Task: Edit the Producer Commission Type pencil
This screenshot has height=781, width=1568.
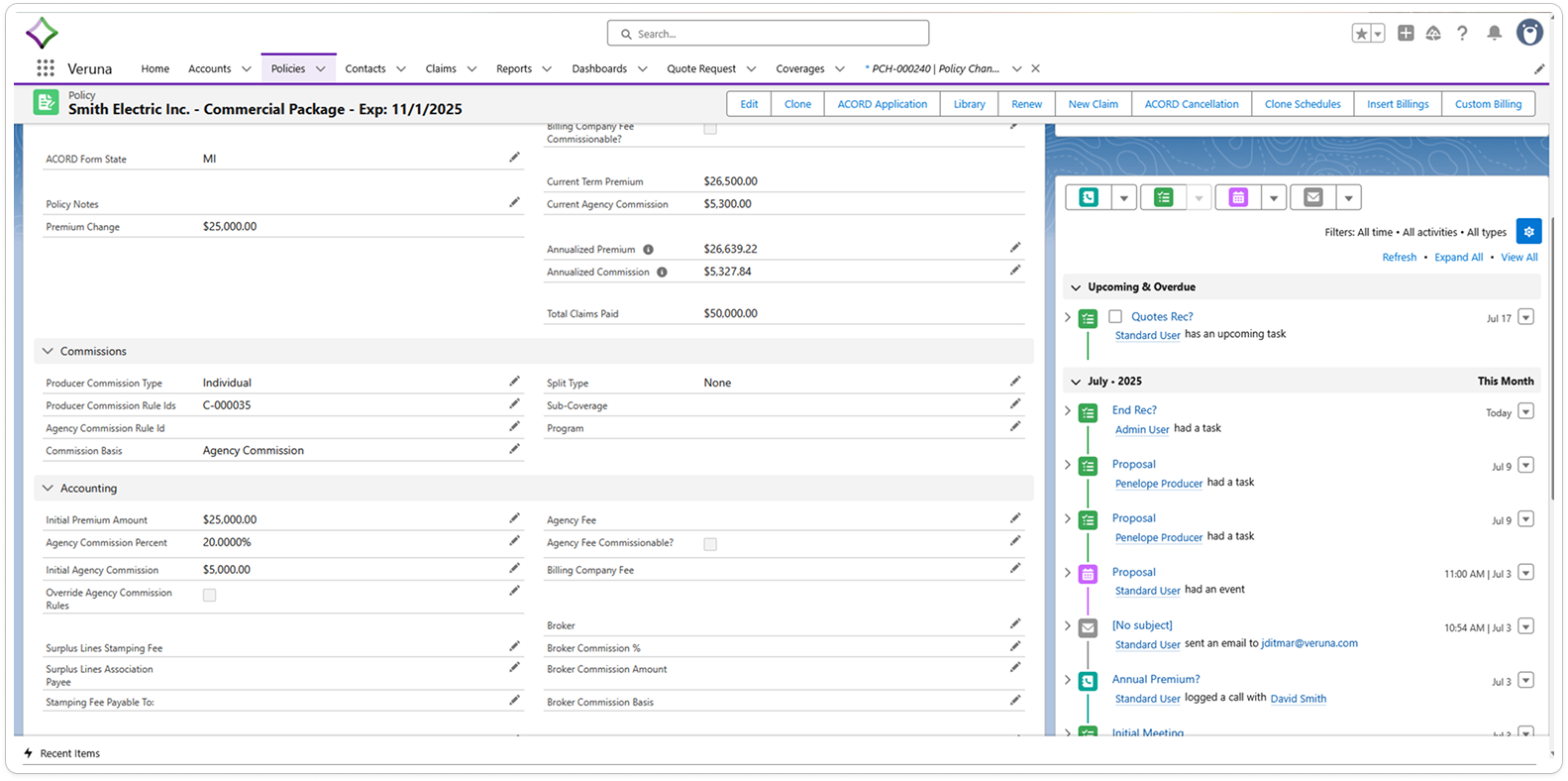Action: tap(514, 382)
